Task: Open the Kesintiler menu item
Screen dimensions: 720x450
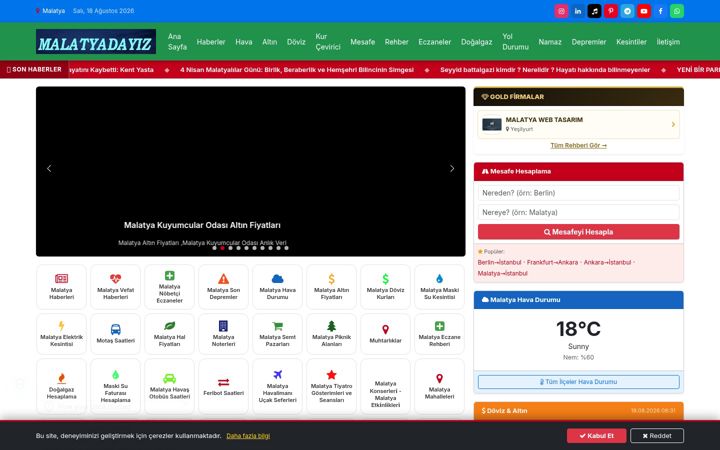Action: [x=631, y=42]
